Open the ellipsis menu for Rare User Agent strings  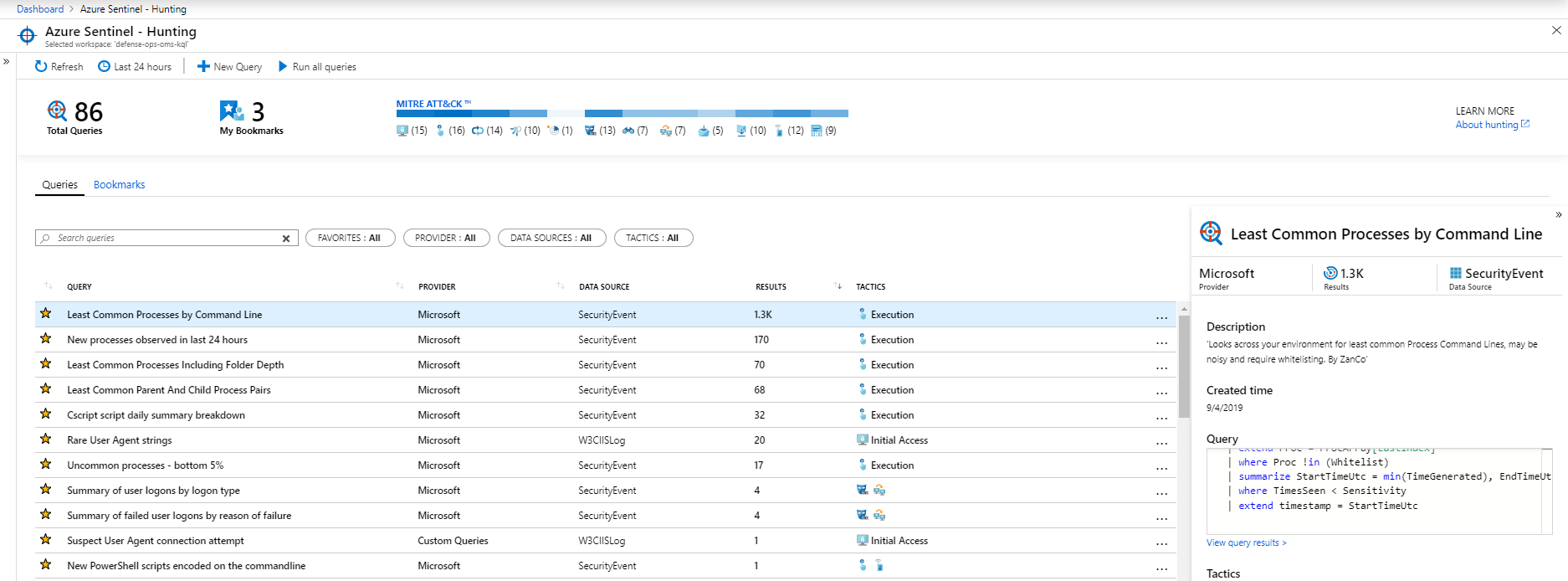(x=1161, y=442)
